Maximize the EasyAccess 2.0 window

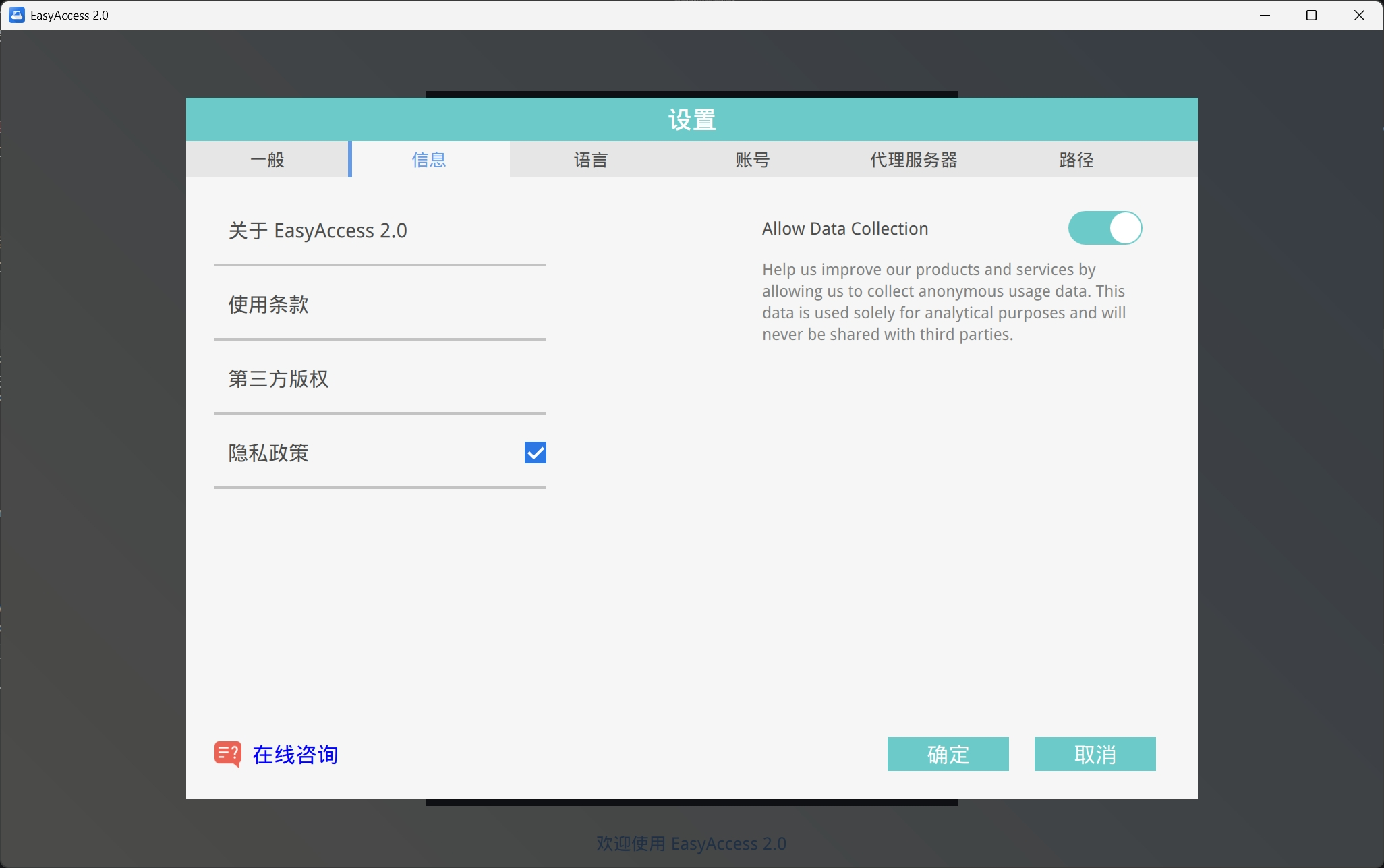1312,15
